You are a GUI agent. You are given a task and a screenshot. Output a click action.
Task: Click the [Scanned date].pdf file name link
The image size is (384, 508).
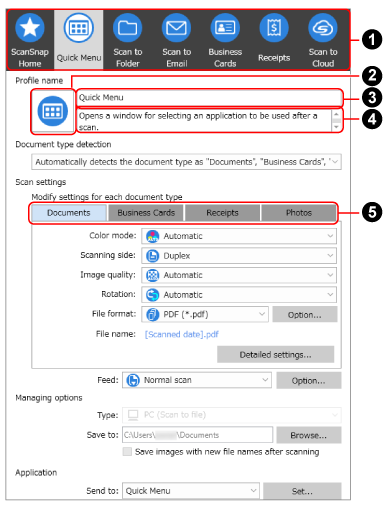point(182,334)
